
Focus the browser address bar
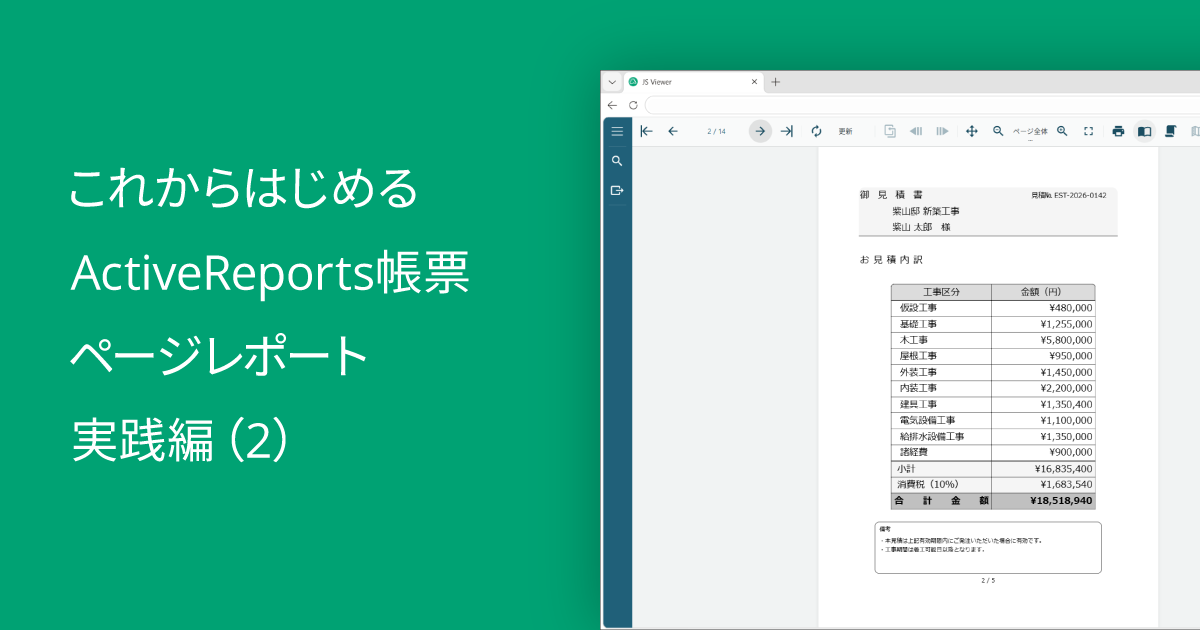(x=922, y=105)
